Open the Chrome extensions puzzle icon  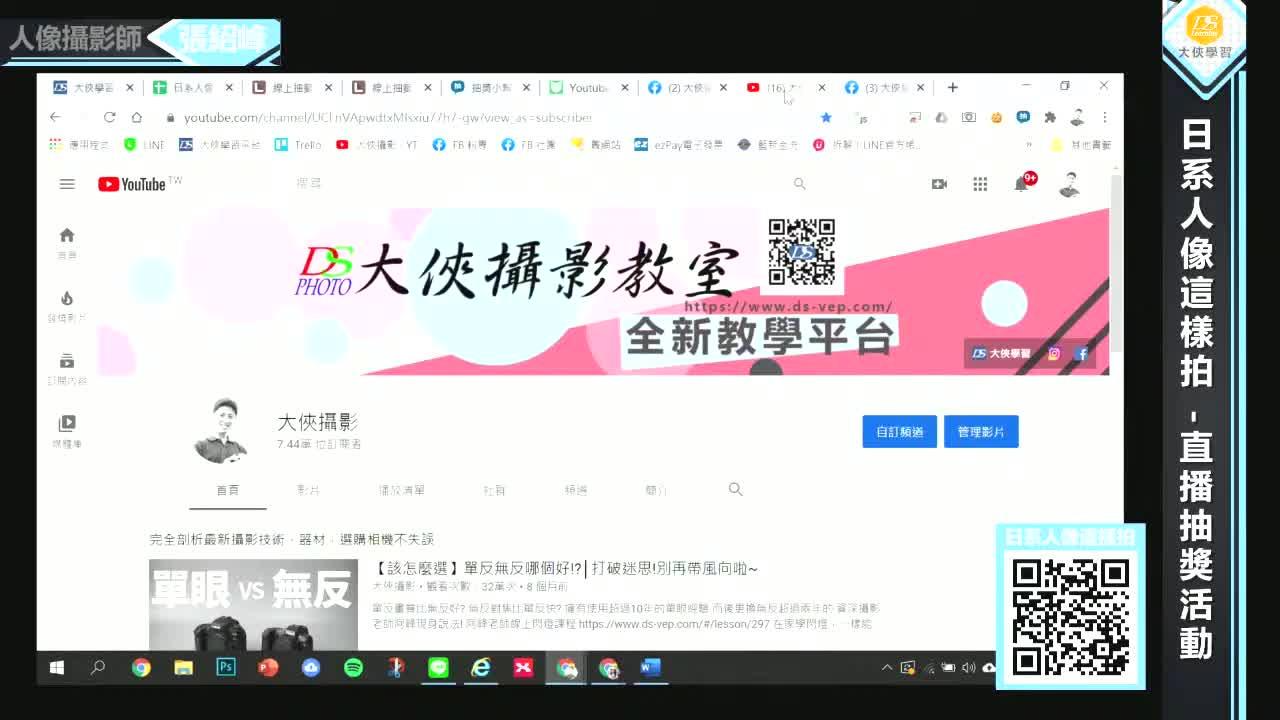[1050, 117]
